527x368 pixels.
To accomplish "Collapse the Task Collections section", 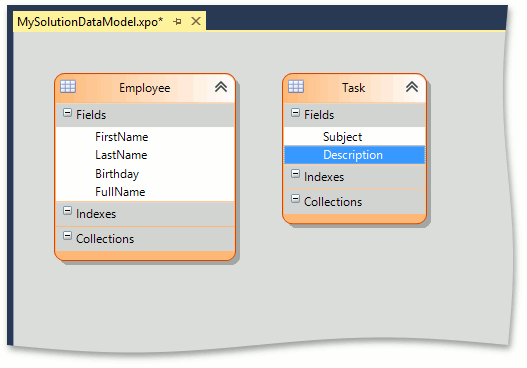I will [x=295, y=199].
